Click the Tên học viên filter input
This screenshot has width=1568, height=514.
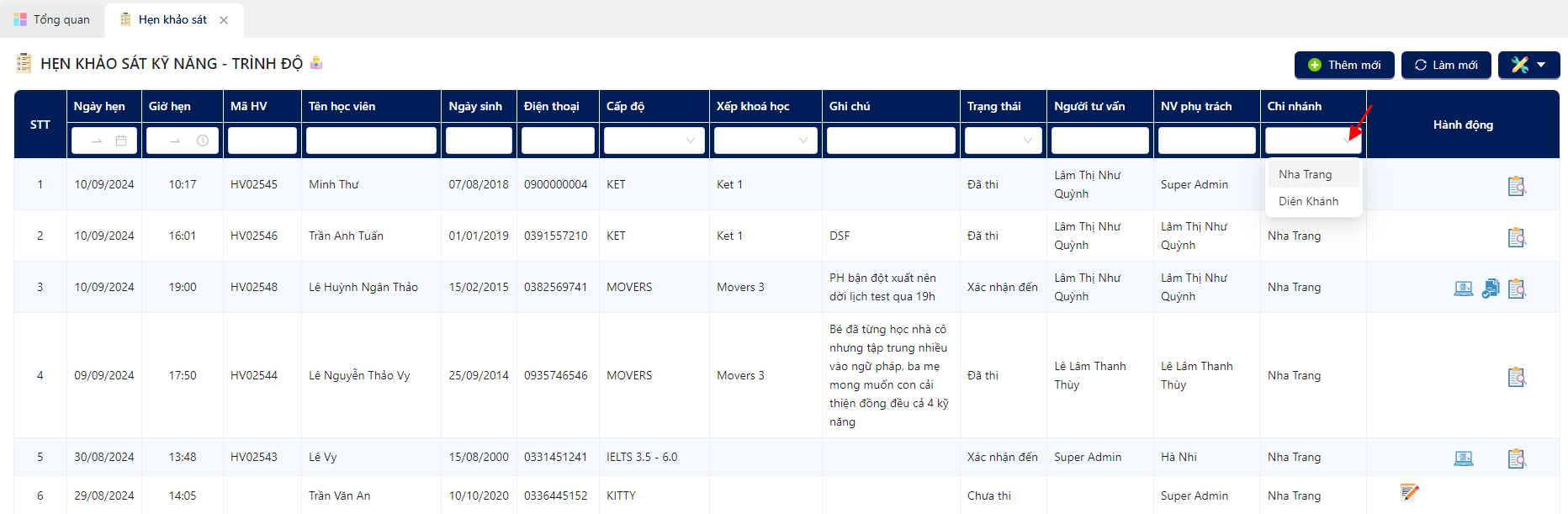371,140
